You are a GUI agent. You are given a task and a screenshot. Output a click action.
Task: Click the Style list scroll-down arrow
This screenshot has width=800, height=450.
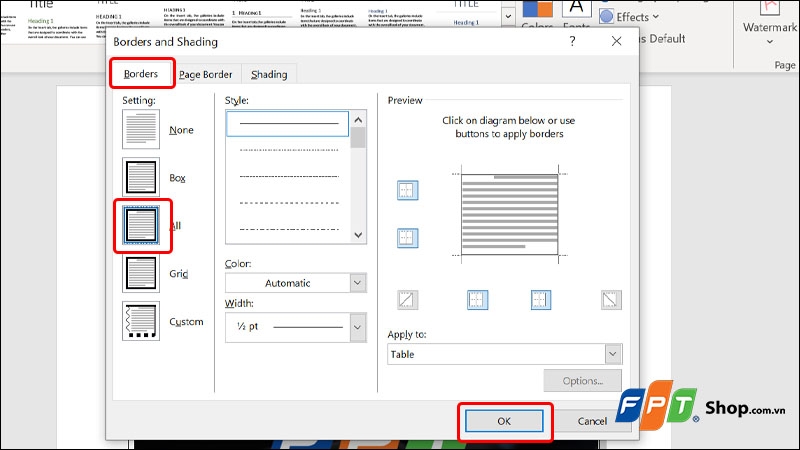[x=358, y=234]
